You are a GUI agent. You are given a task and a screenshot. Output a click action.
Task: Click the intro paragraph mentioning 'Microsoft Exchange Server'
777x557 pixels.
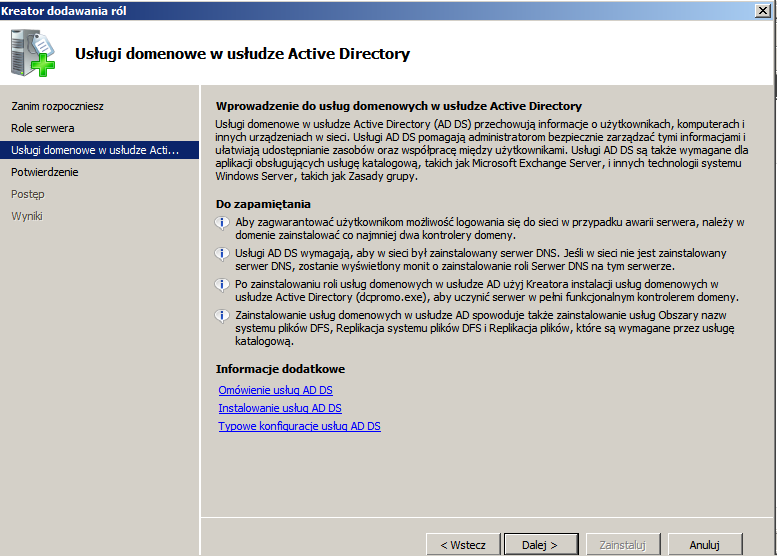tap(482, 150)
